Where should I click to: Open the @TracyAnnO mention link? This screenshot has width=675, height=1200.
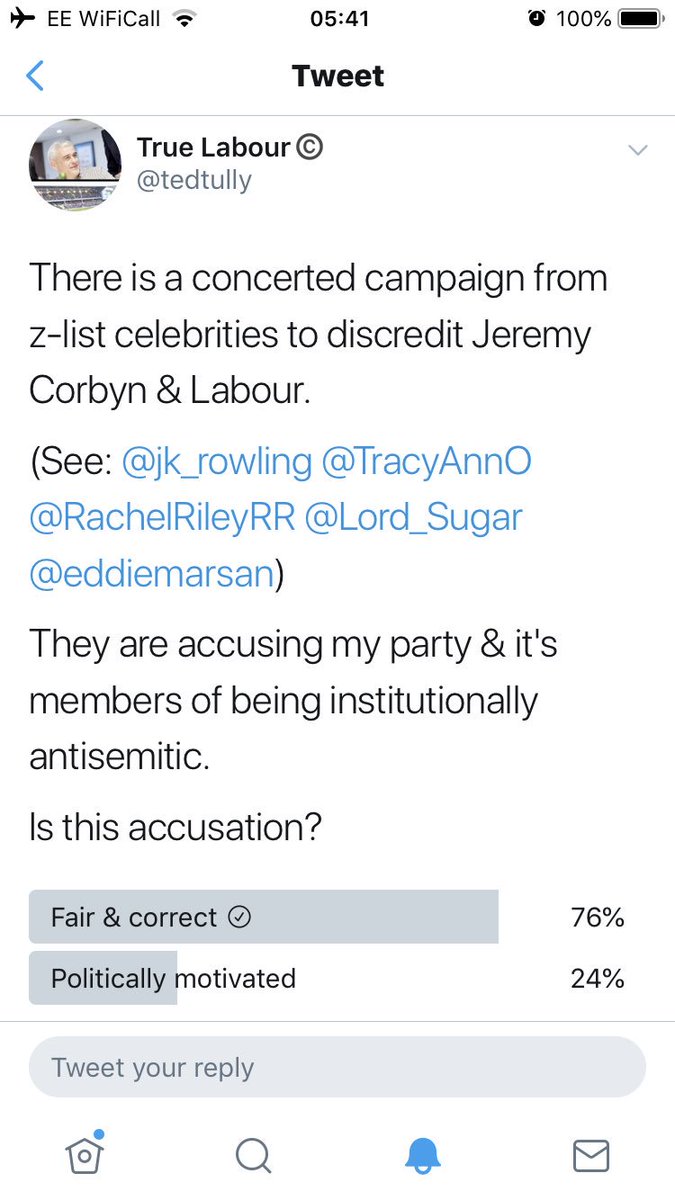point(427,463)
